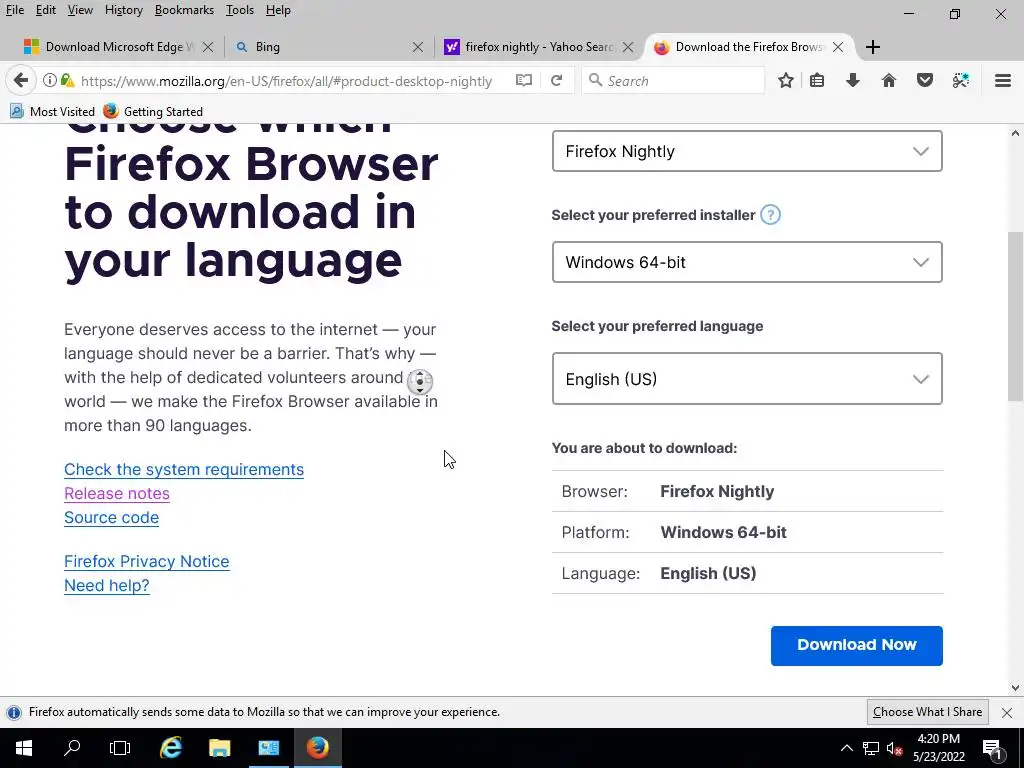The width and height of the screenshot is (1024, 768).
Task: Reload the current page
Action: coord(556,80)
